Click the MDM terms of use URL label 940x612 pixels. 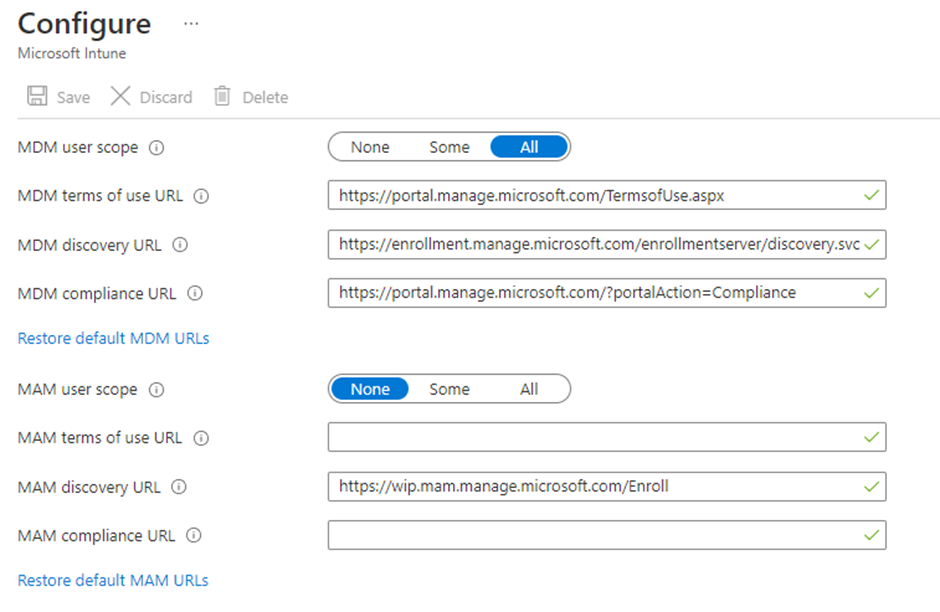point(100,196)
